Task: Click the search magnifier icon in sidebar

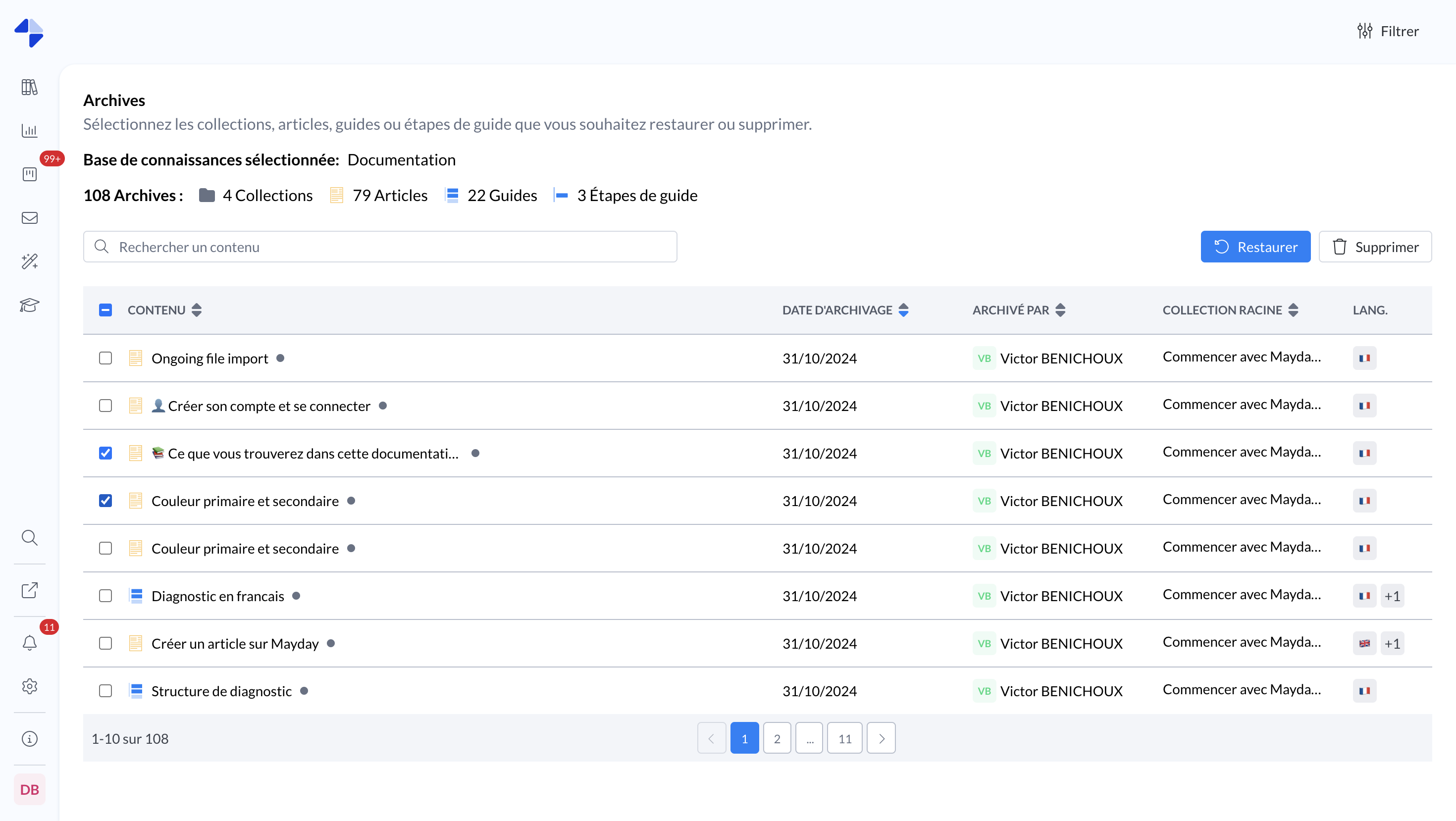Action: (29, 537)
